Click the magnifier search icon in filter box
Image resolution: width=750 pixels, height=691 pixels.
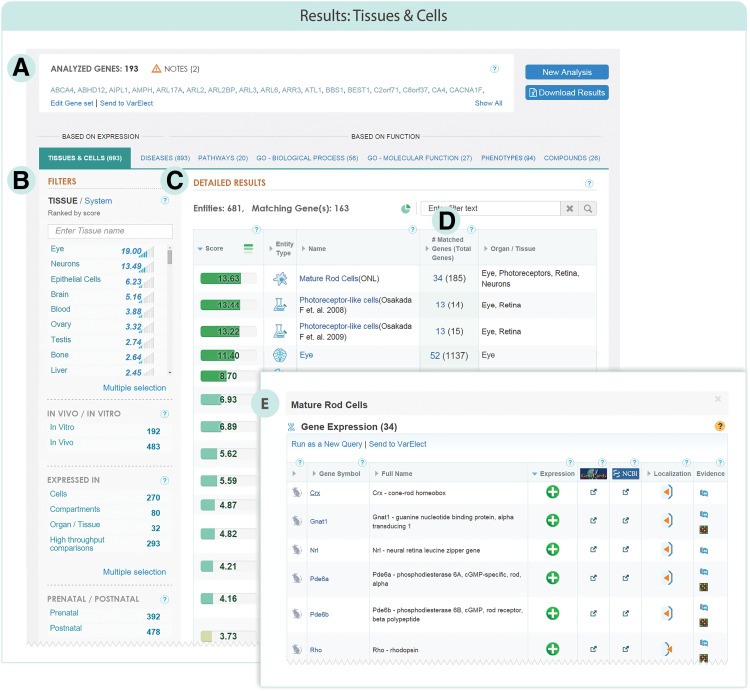589,208
